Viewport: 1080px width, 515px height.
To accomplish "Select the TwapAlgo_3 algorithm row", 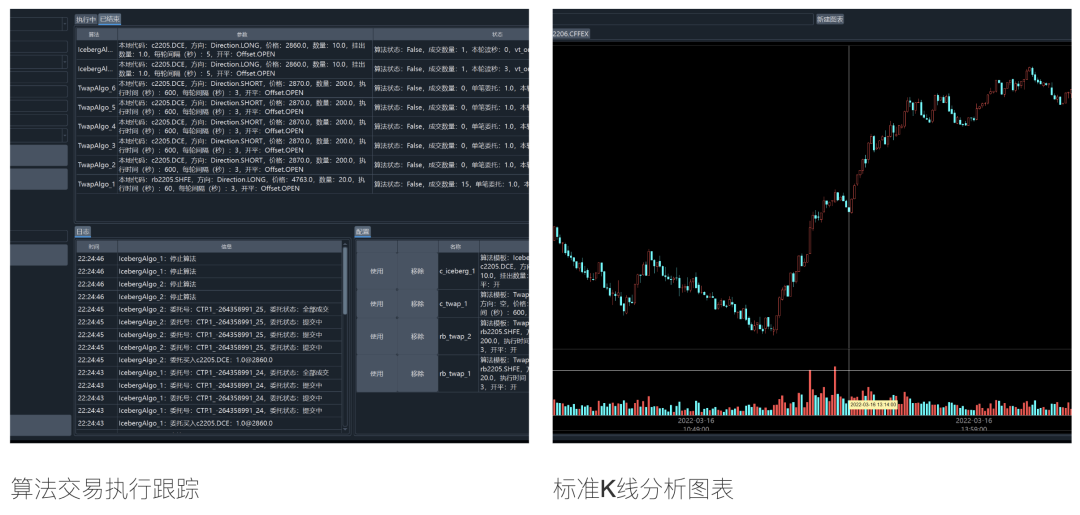I will 302,145.
